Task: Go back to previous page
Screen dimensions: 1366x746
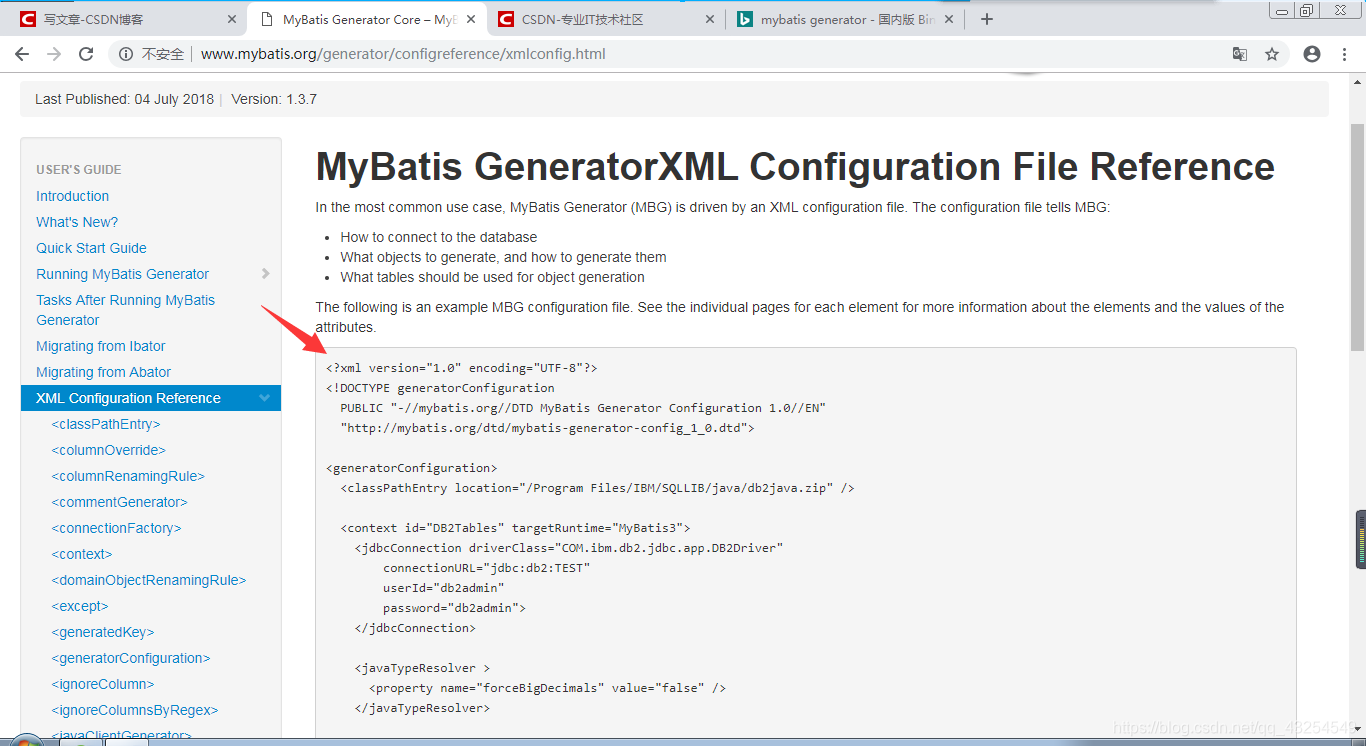Action: (x=22, y=54)
